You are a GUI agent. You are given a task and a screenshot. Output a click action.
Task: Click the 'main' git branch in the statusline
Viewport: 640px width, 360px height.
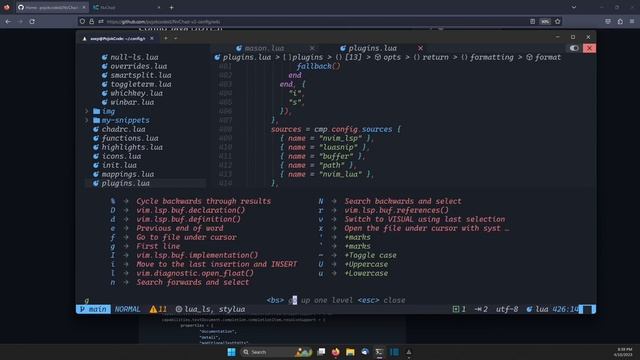[93, 309]
